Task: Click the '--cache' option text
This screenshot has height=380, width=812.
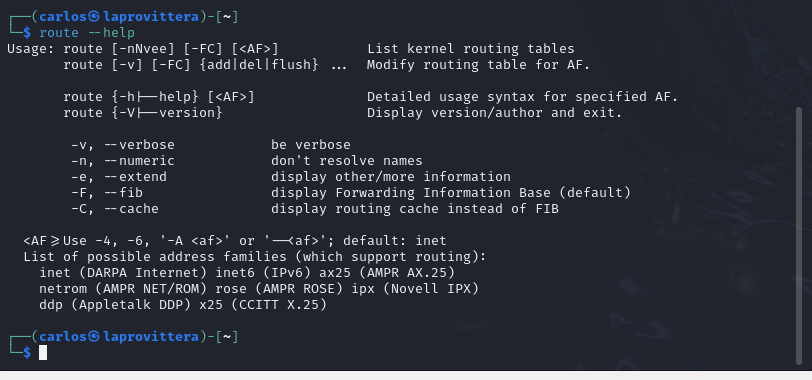Action: [x=131, y=209]
